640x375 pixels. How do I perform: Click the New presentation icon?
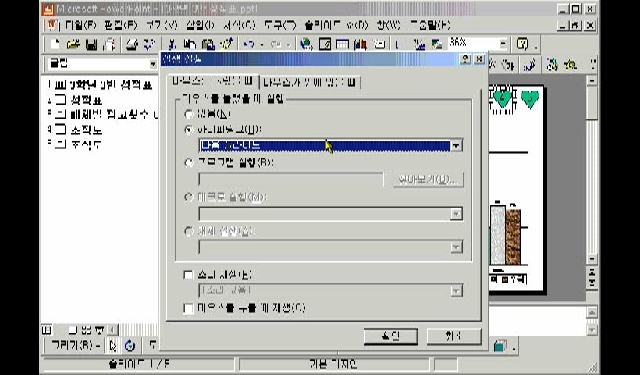tap(56, 44)
